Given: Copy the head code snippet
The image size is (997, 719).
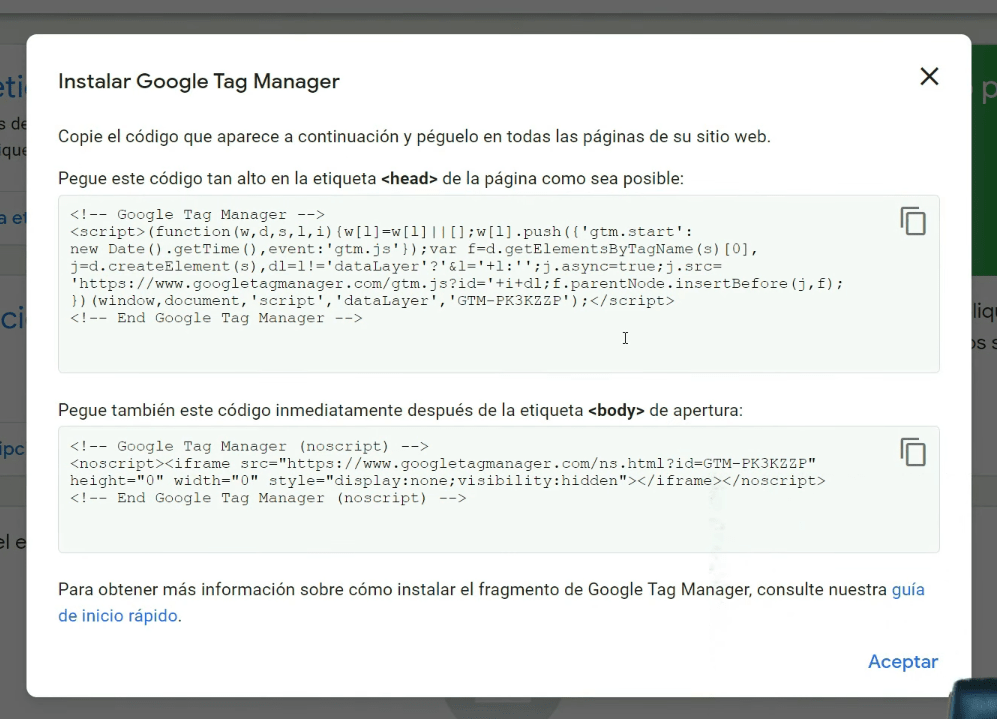Looking at the screenshot, I should [x=913, y=221].
